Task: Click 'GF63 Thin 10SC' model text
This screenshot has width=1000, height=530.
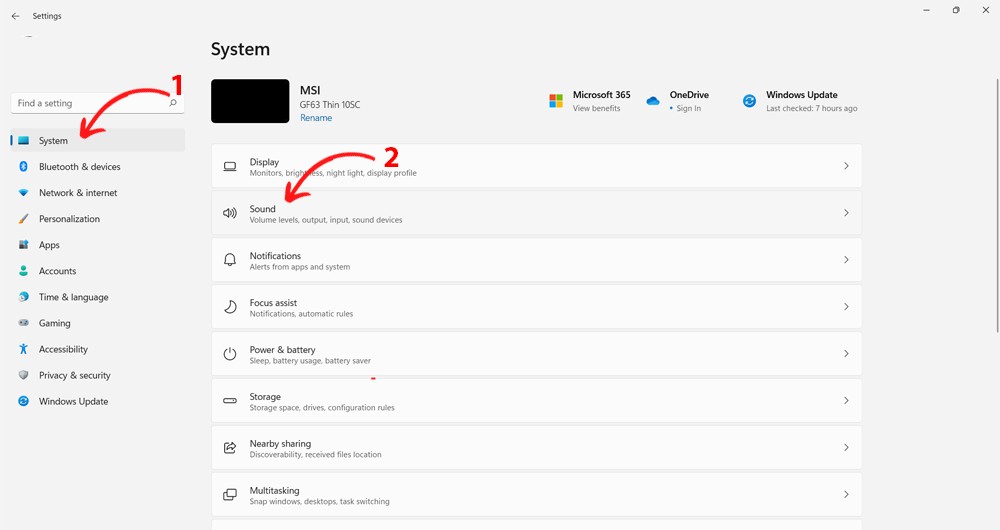Action: pyautogui.click(x=330, y=105)
